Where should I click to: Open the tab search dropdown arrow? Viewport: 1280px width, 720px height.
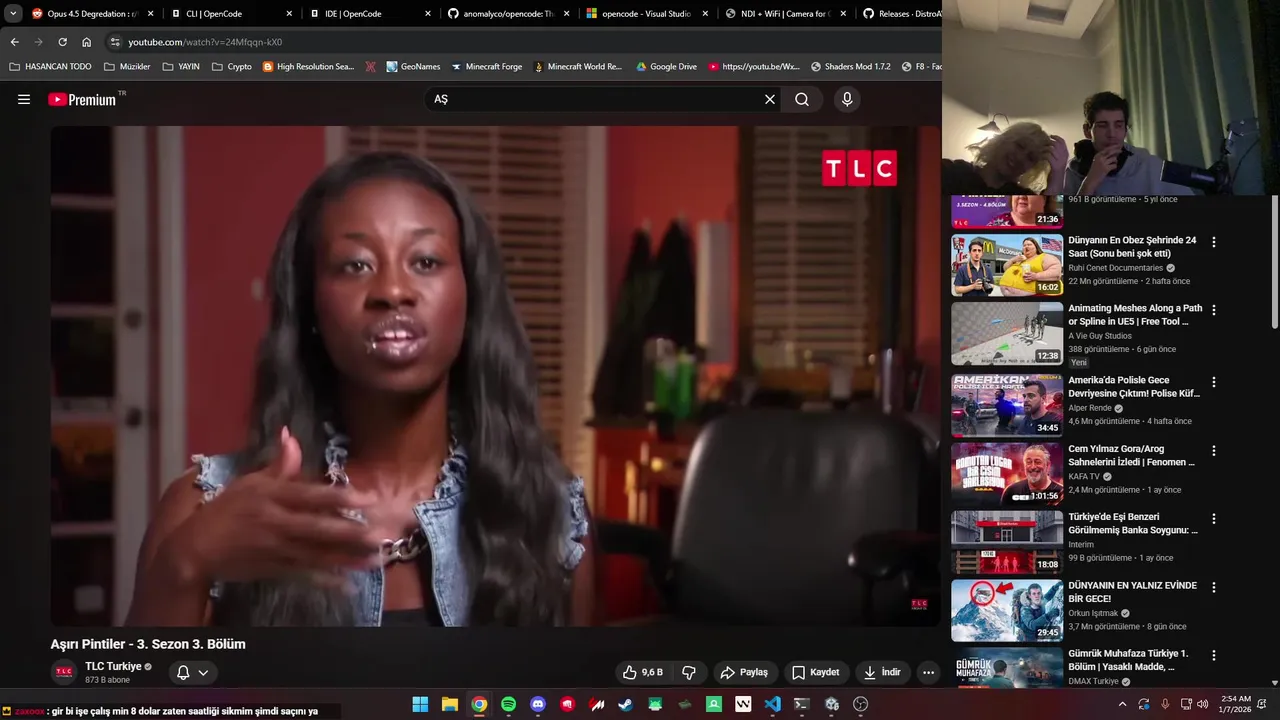point(13,14)
